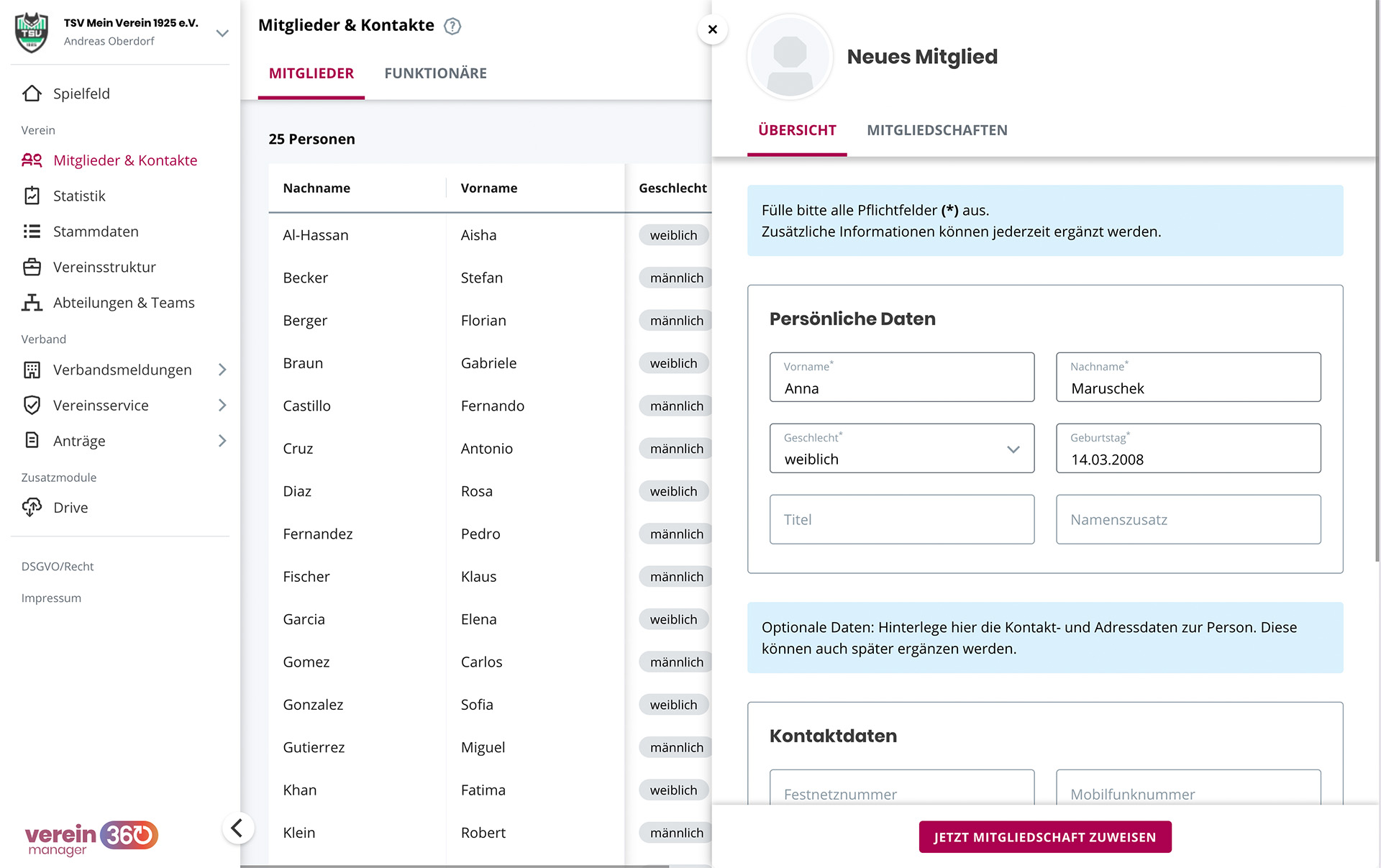Expand the club selector chevron
Image resolution: width=1381 pixels, height=868 pixels.
[x=222, y=33]
